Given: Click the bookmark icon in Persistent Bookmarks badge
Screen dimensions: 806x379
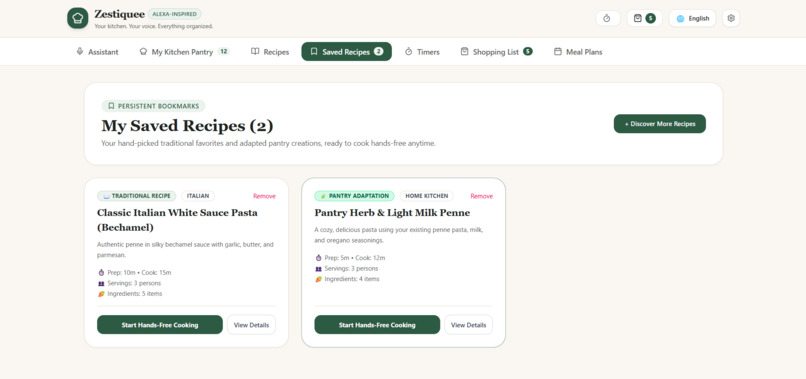Looking at the screenshot, I should 111,106.
